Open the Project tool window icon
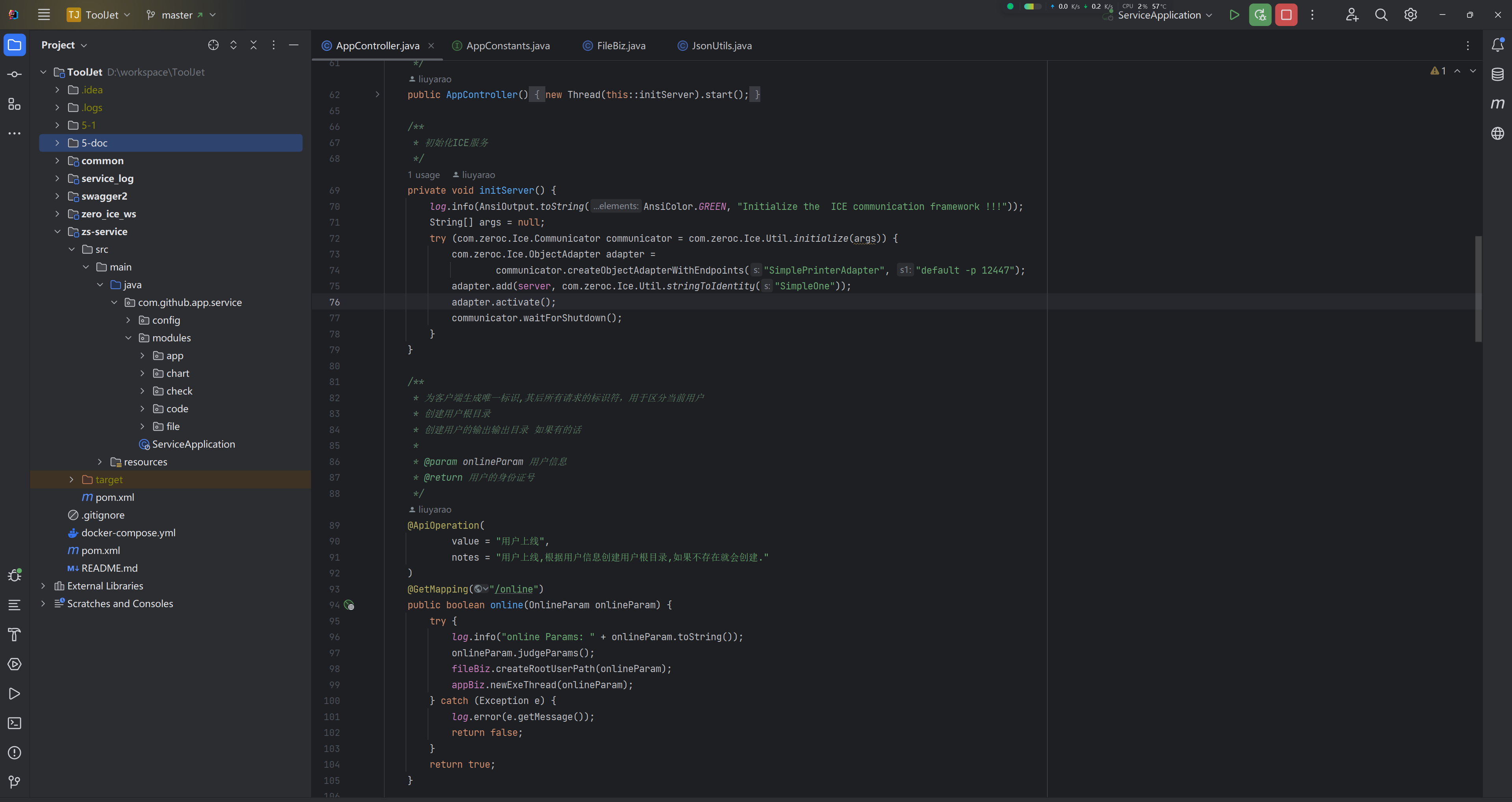This screenshot has width=1512, height=802. [15, 45]
